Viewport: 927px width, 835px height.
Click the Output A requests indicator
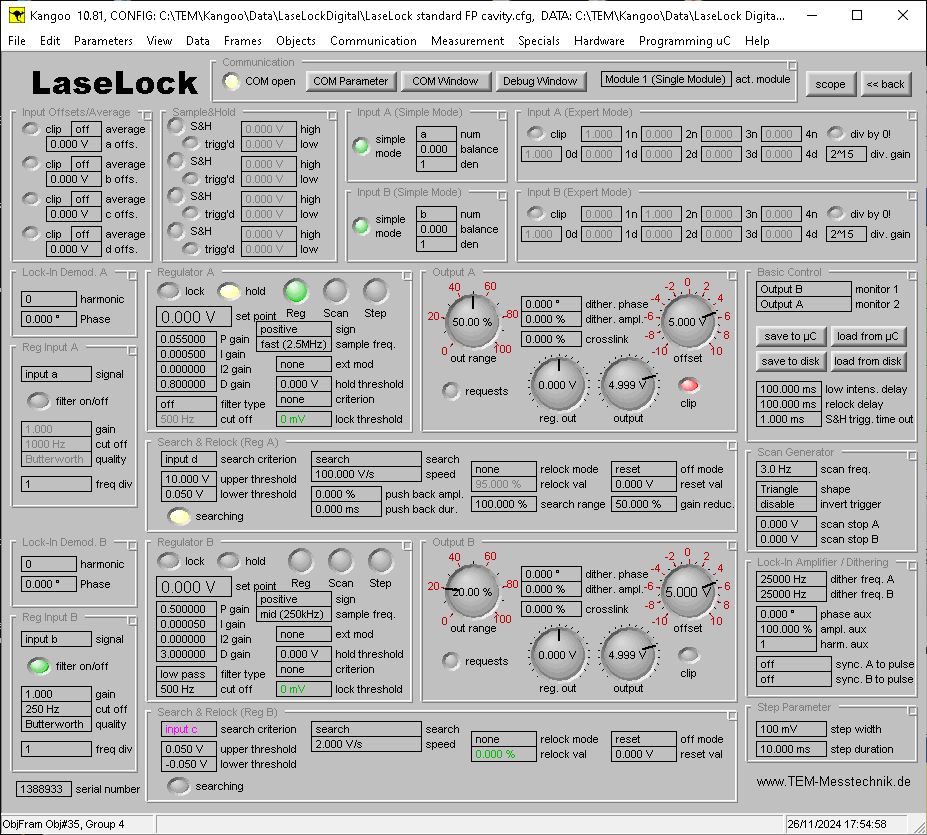coord(452,391)
